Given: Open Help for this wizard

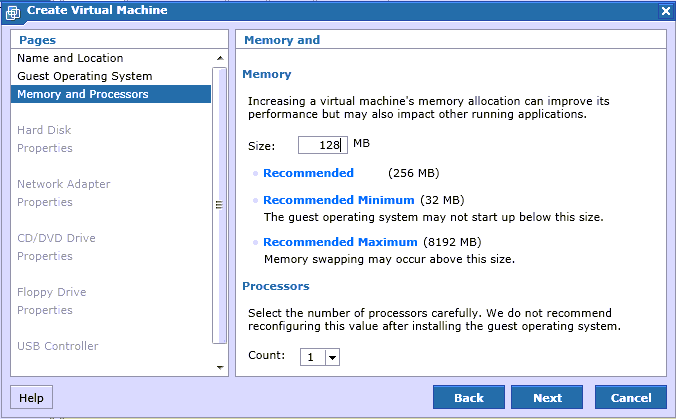Looking at the screenshot, I should 31,397.
